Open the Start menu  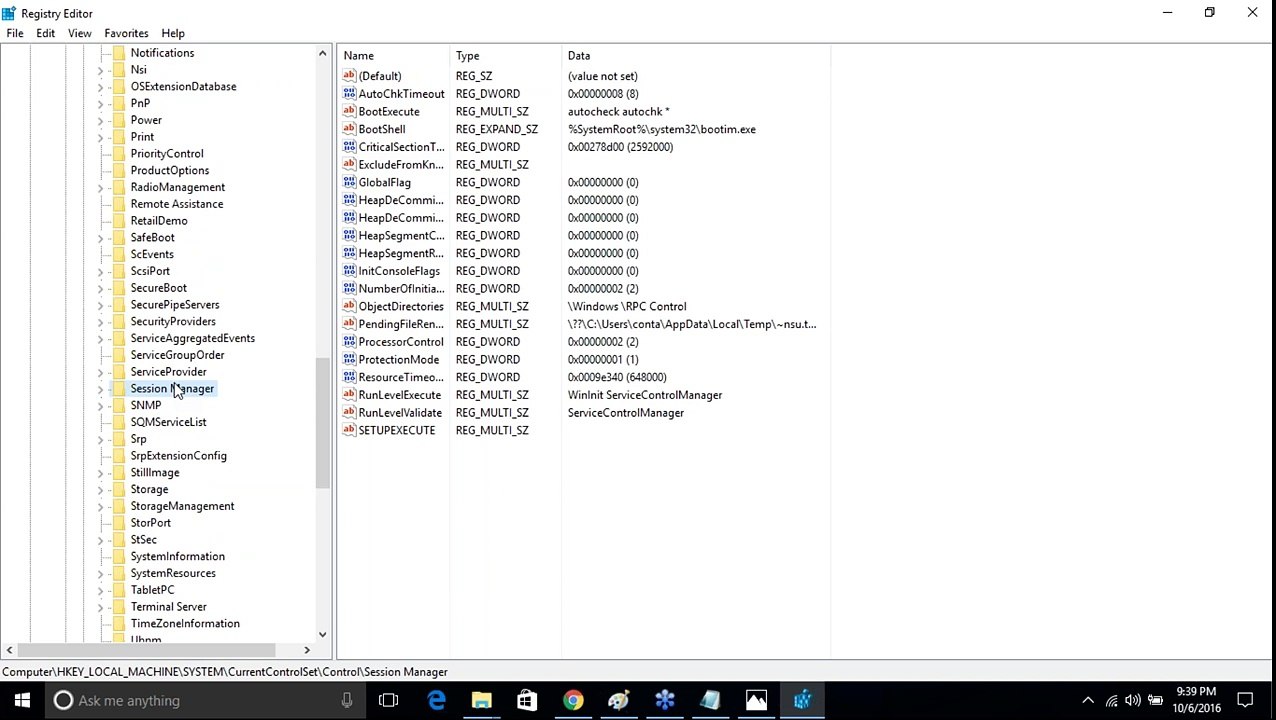22,700
